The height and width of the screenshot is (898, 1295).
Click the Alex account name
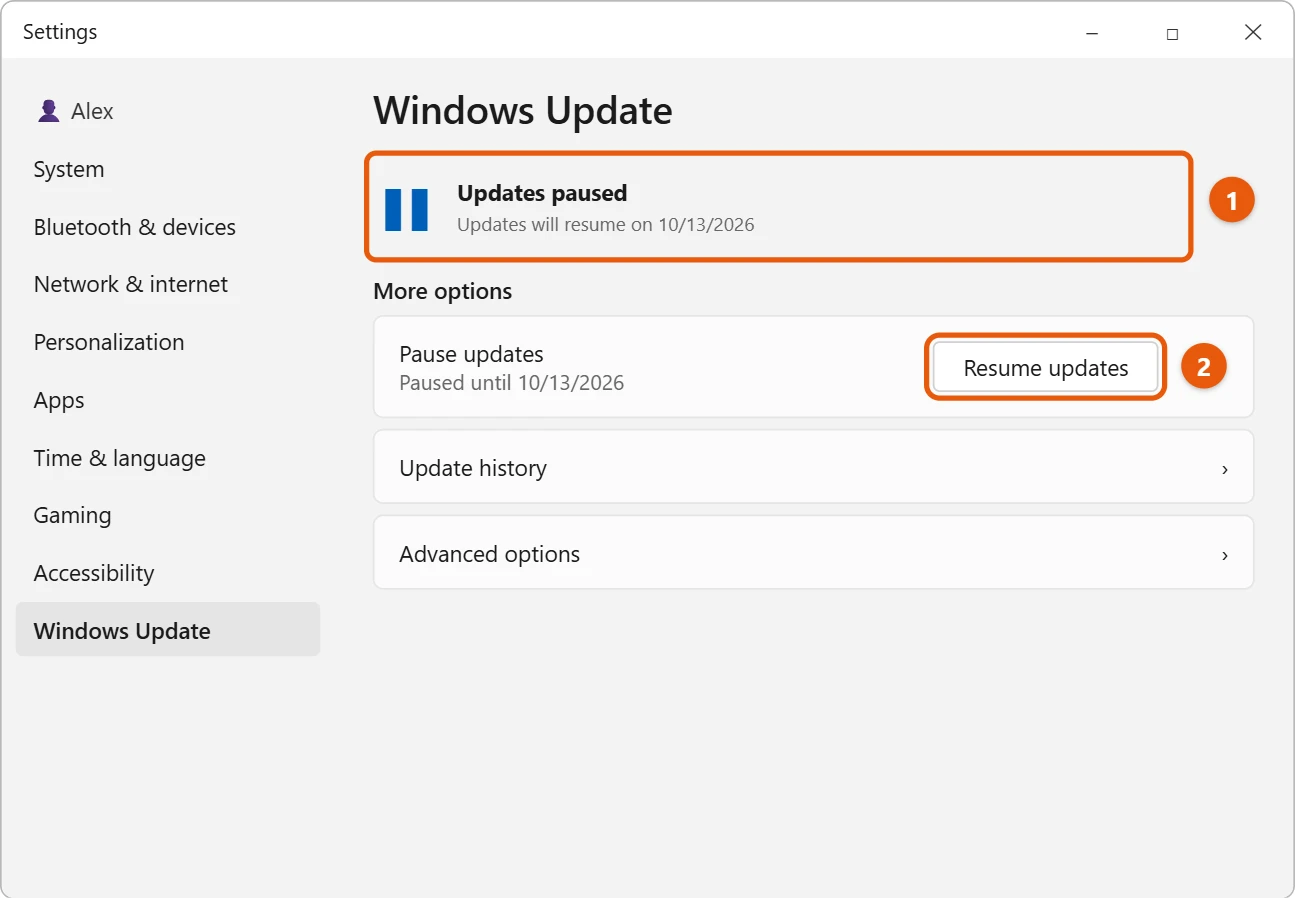coord(92,111)
